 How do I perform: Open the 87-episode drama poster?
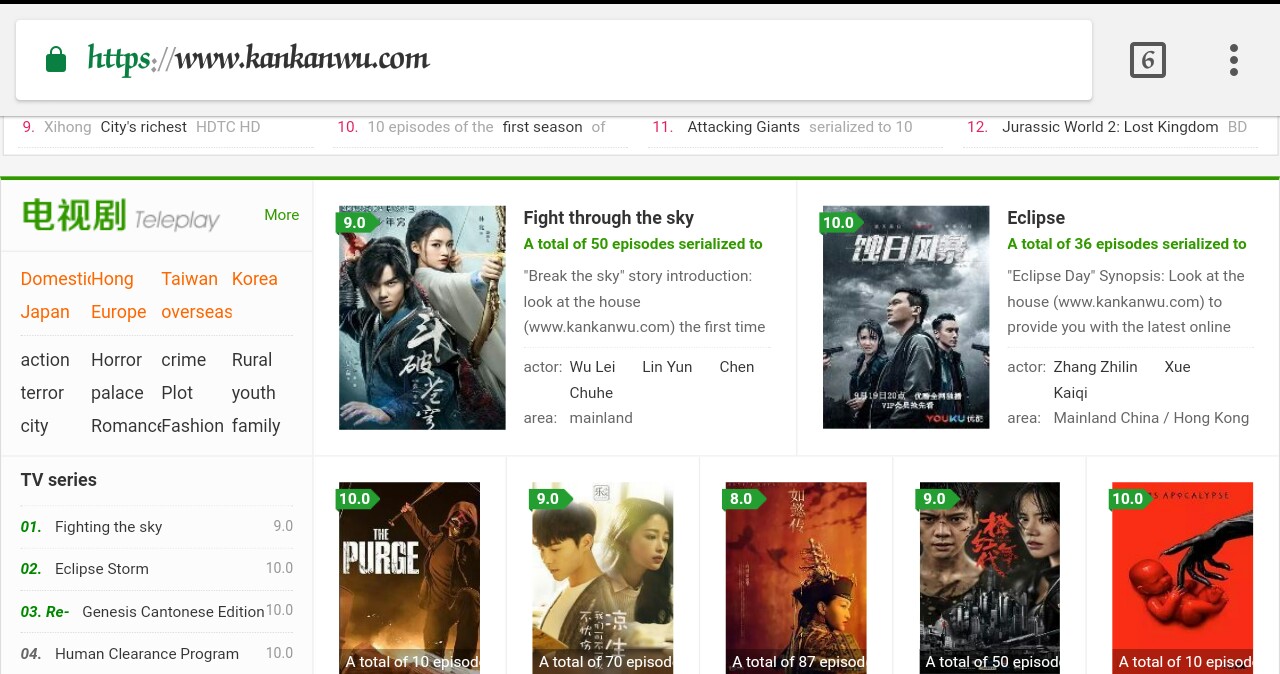pyautogui.click(x=796, y=578)
